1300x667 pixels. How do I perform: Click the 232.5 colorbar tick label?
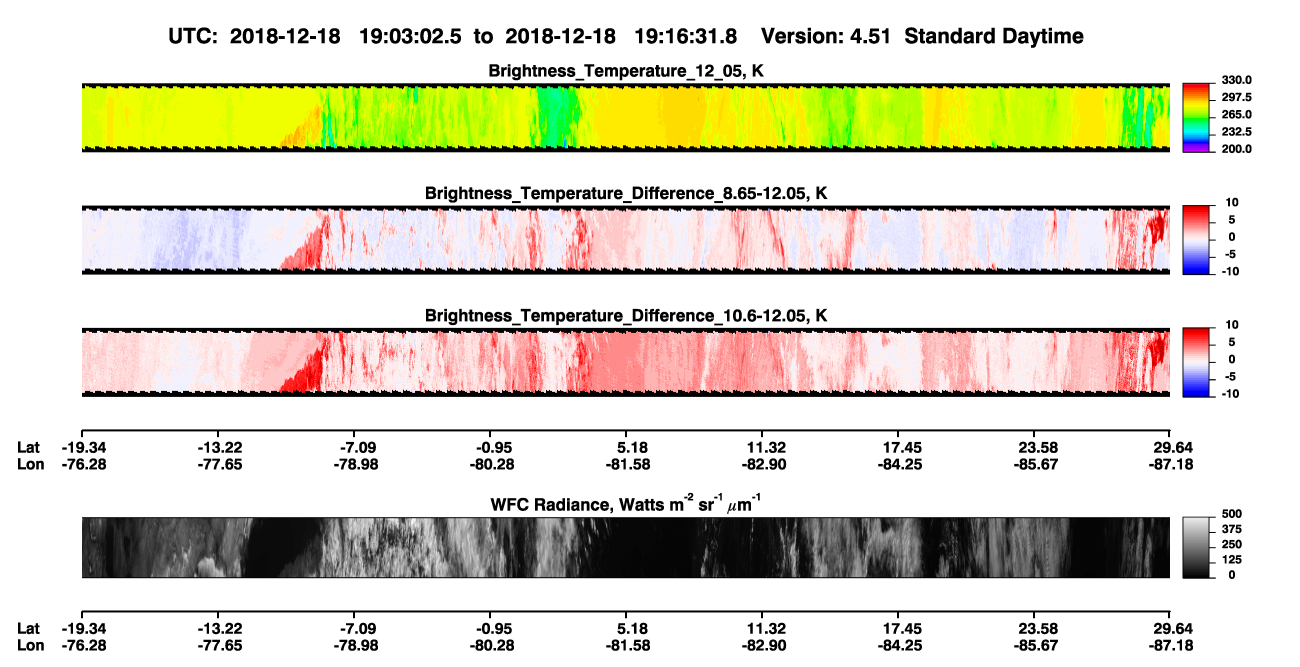1237,131
